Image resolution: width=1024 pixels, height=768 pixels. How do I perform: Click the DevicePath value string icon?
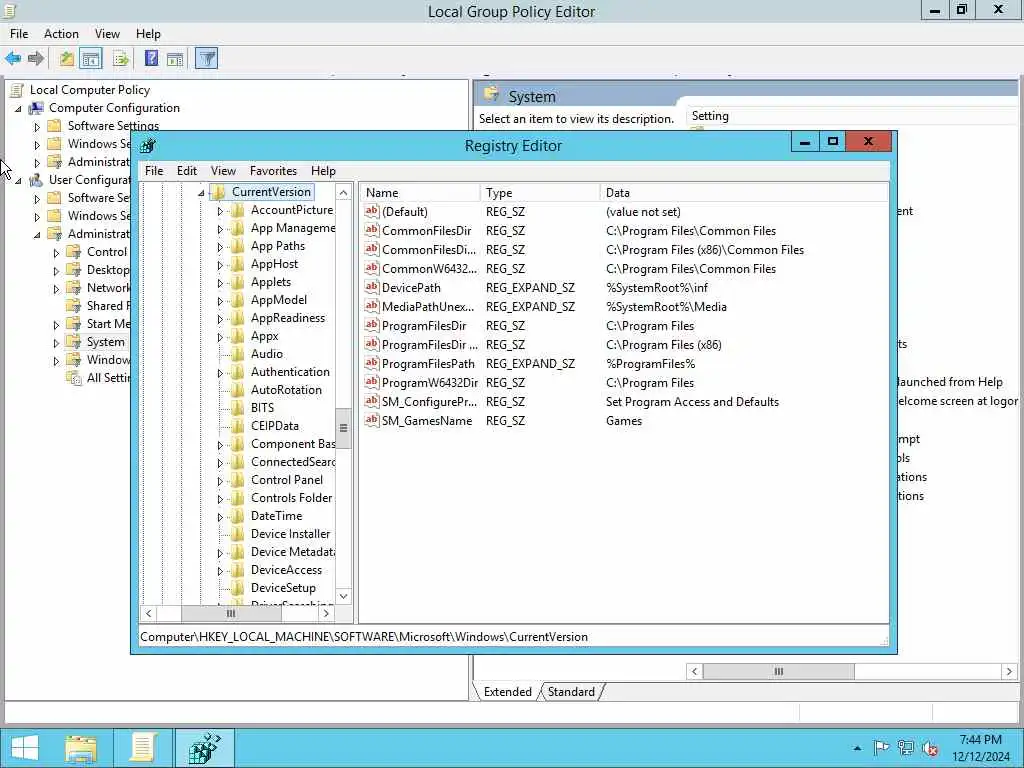(372, 287)
